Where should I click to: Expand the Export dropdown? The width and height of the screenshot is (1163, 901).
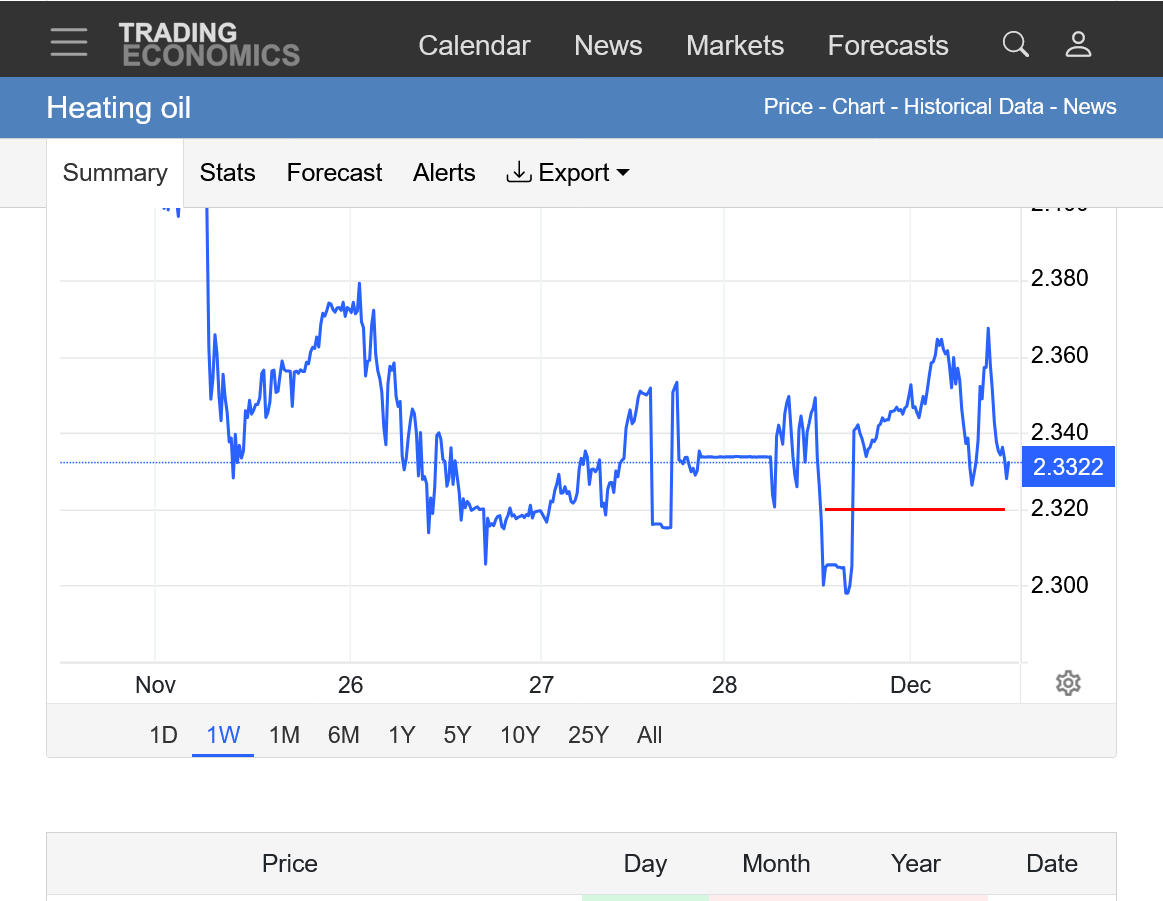(x=568, y=173)
